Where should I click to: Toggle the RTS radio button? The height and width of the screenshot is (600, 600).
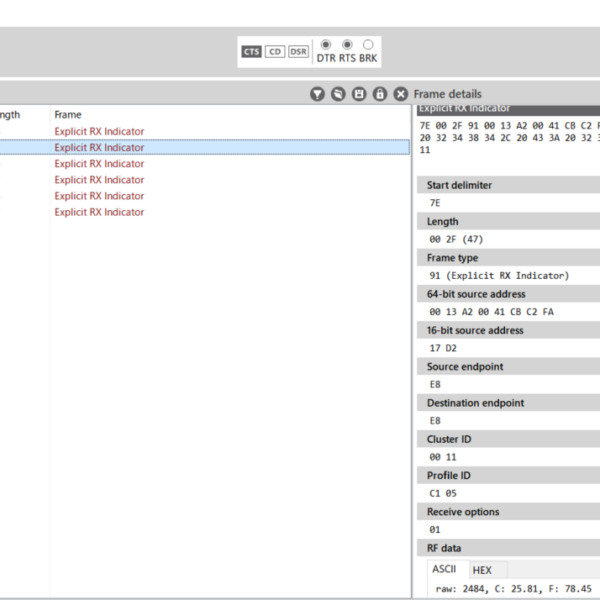pos(347,45)
